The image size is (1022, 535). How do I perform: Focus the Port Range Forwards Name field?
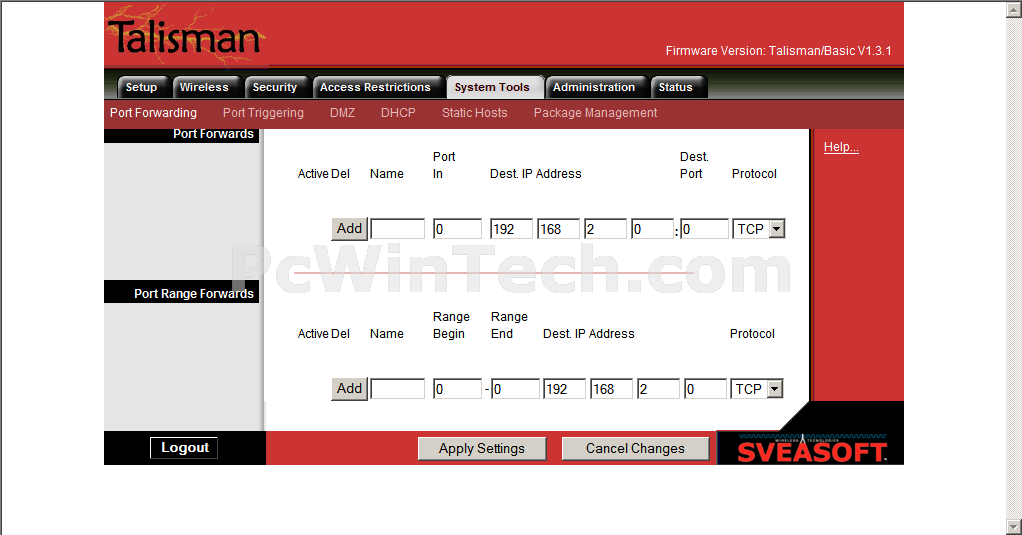tap(398, 389)
